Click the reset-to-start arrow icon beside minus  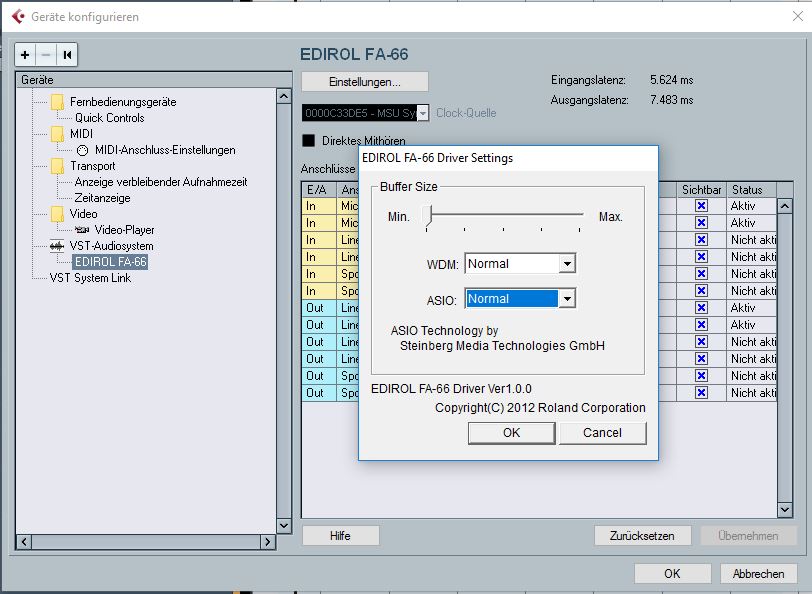point(67,55)
